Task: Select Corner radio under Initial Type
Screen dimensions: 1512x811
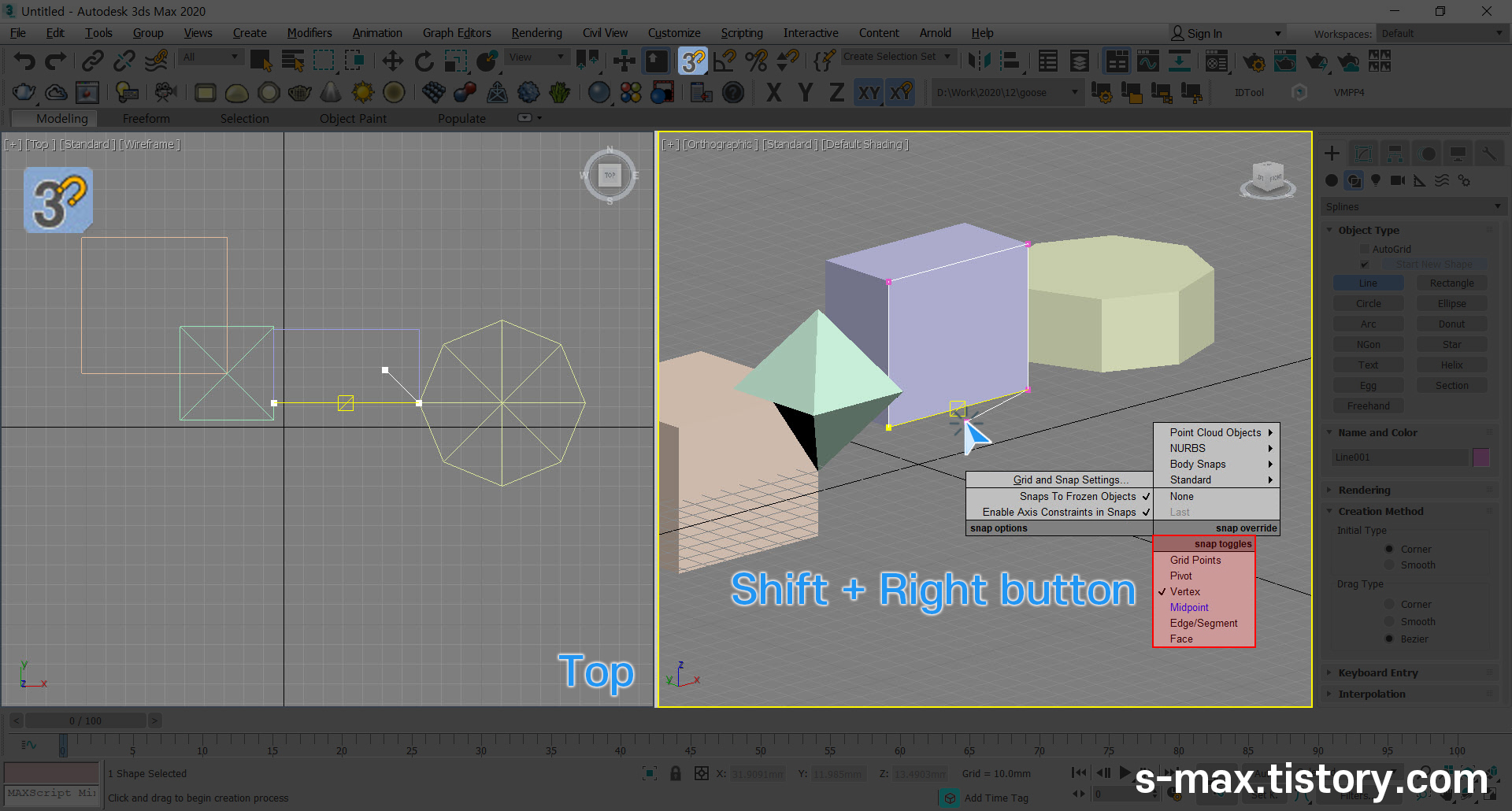Action: [x=1390, y=549]
